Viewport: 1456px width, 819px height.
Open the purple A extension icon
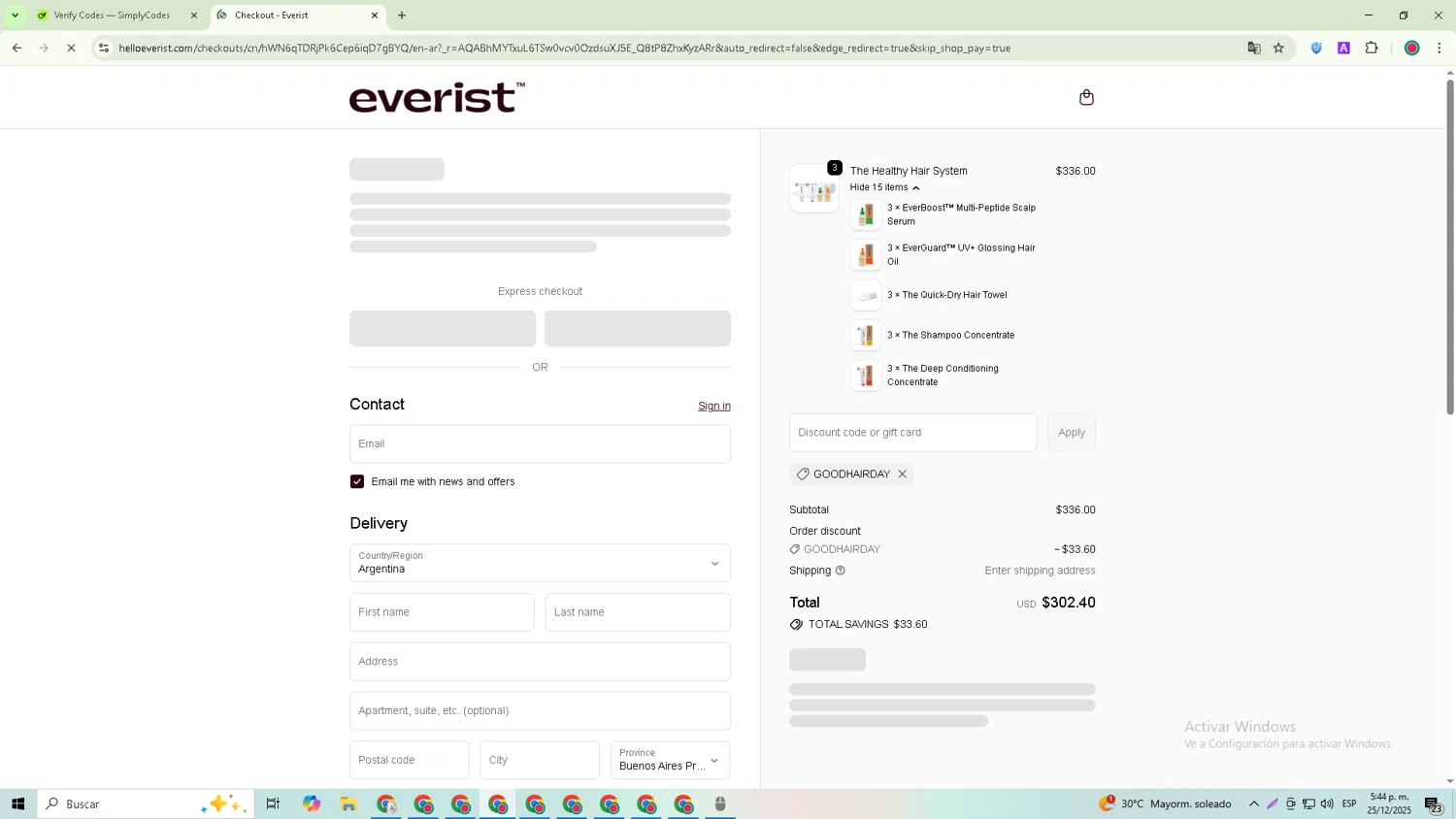coord(1343,48)
